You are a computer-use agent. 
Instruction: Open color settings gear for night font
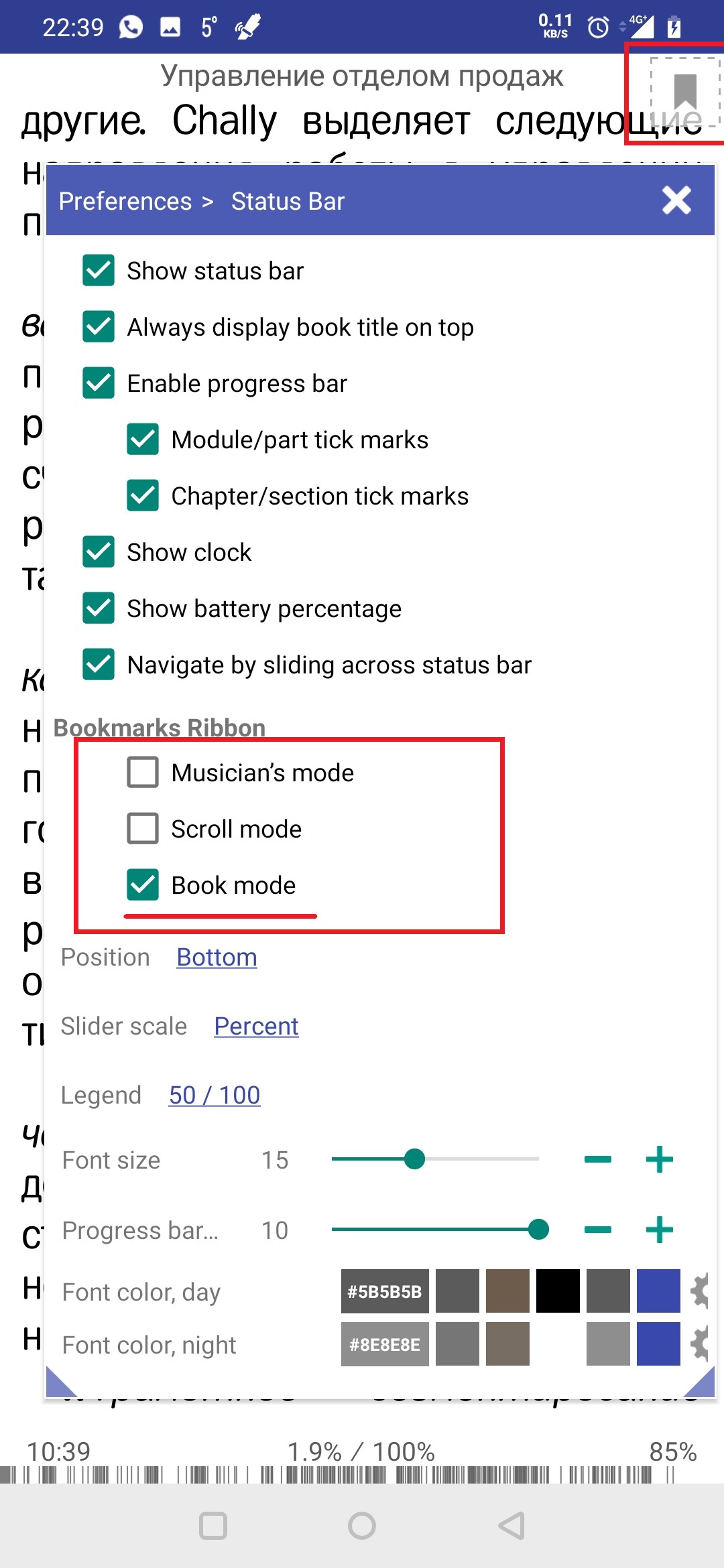click(x=701, y=1344)
